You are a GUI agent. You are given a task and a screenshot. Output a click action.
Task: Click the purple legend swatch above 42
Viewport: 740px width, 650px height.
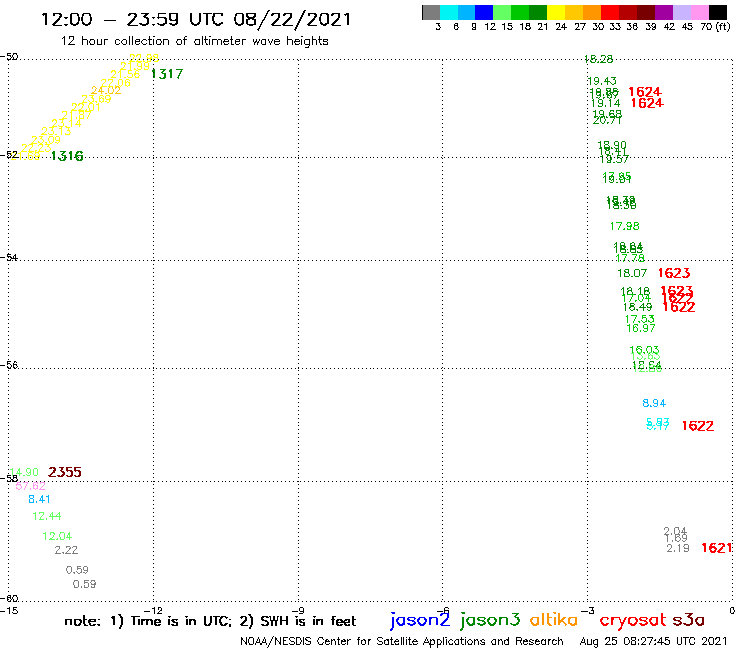pos(664,13)
